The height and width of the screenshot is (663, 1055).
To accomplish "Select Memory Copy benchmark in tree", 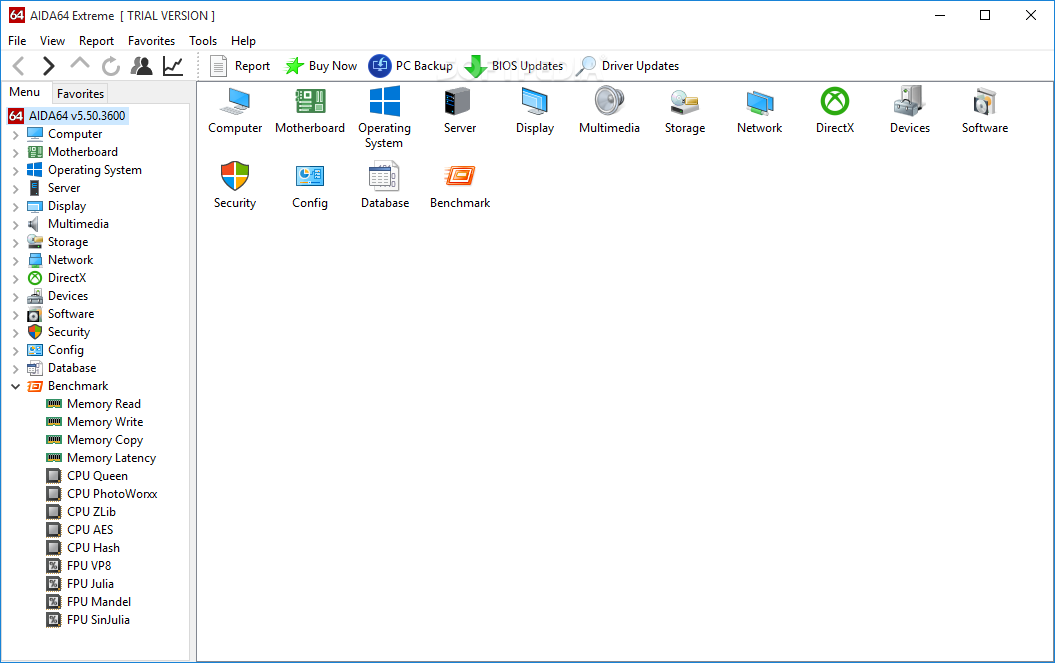I will point(105,440).
